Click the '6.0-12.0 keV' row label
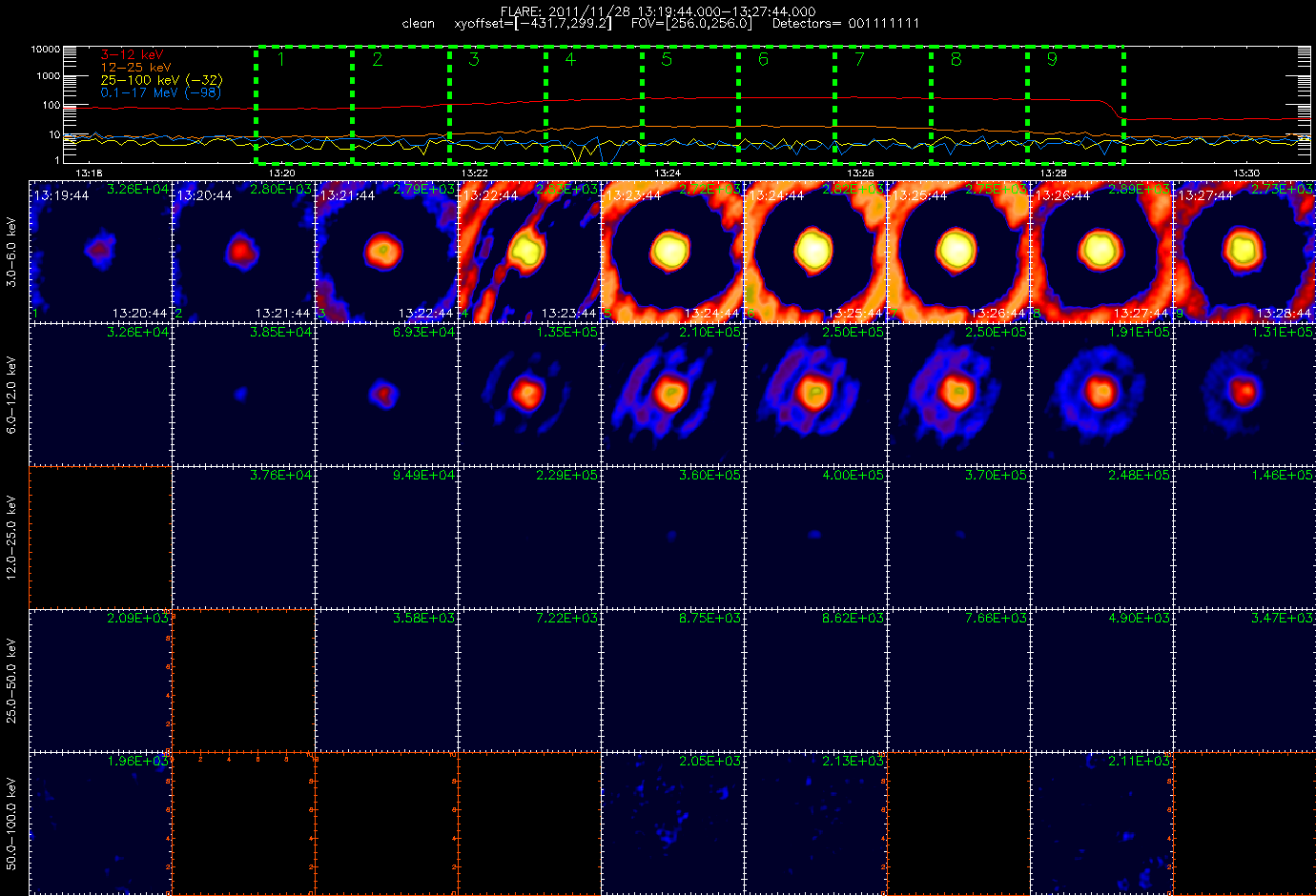The height and width of the screenshot is (896, 1316). [x=11, y=395]
